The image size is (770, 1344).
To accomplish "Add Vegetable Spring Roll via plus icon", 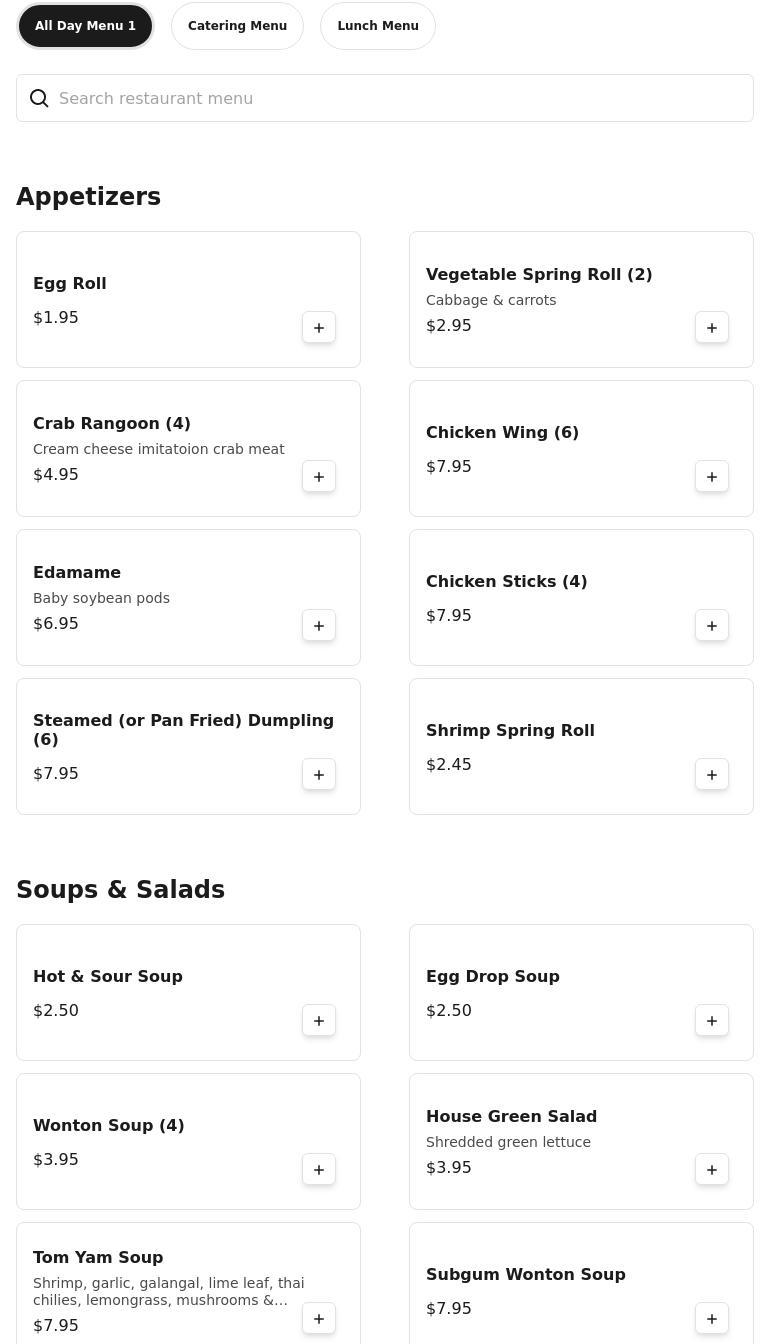I will click(x=712, y=327).
